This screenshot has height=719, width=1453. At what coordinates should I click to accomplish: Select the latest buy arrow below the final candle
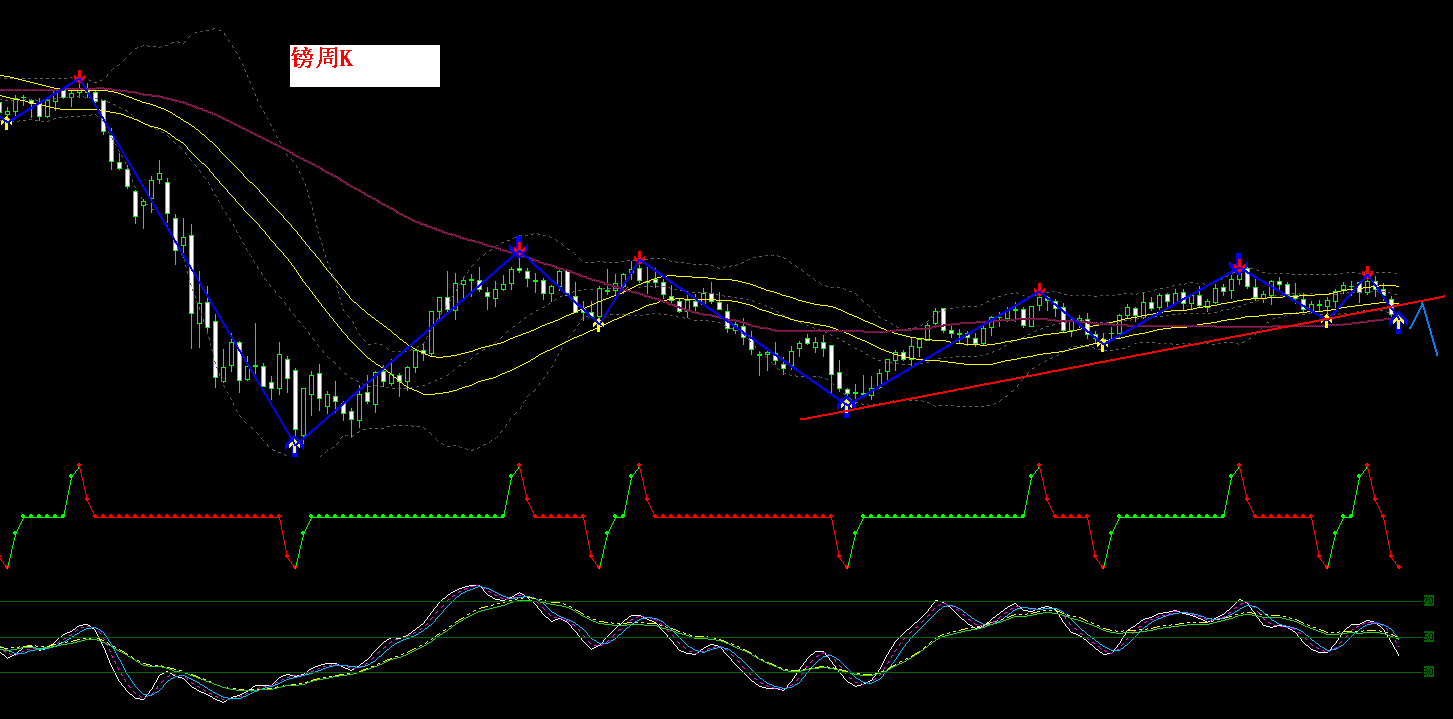[1398, 322]
